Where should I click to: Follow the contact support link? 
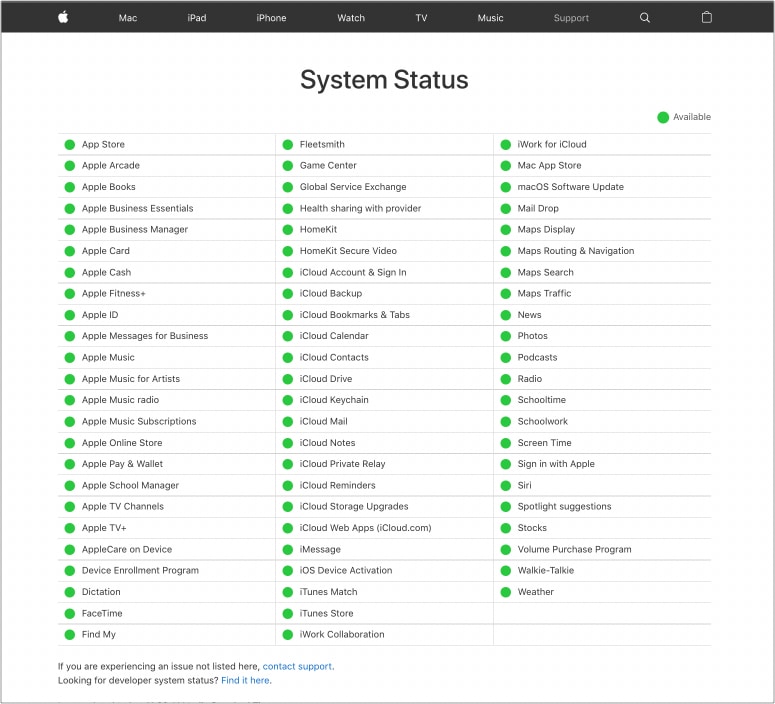click(x=298, y=666)
